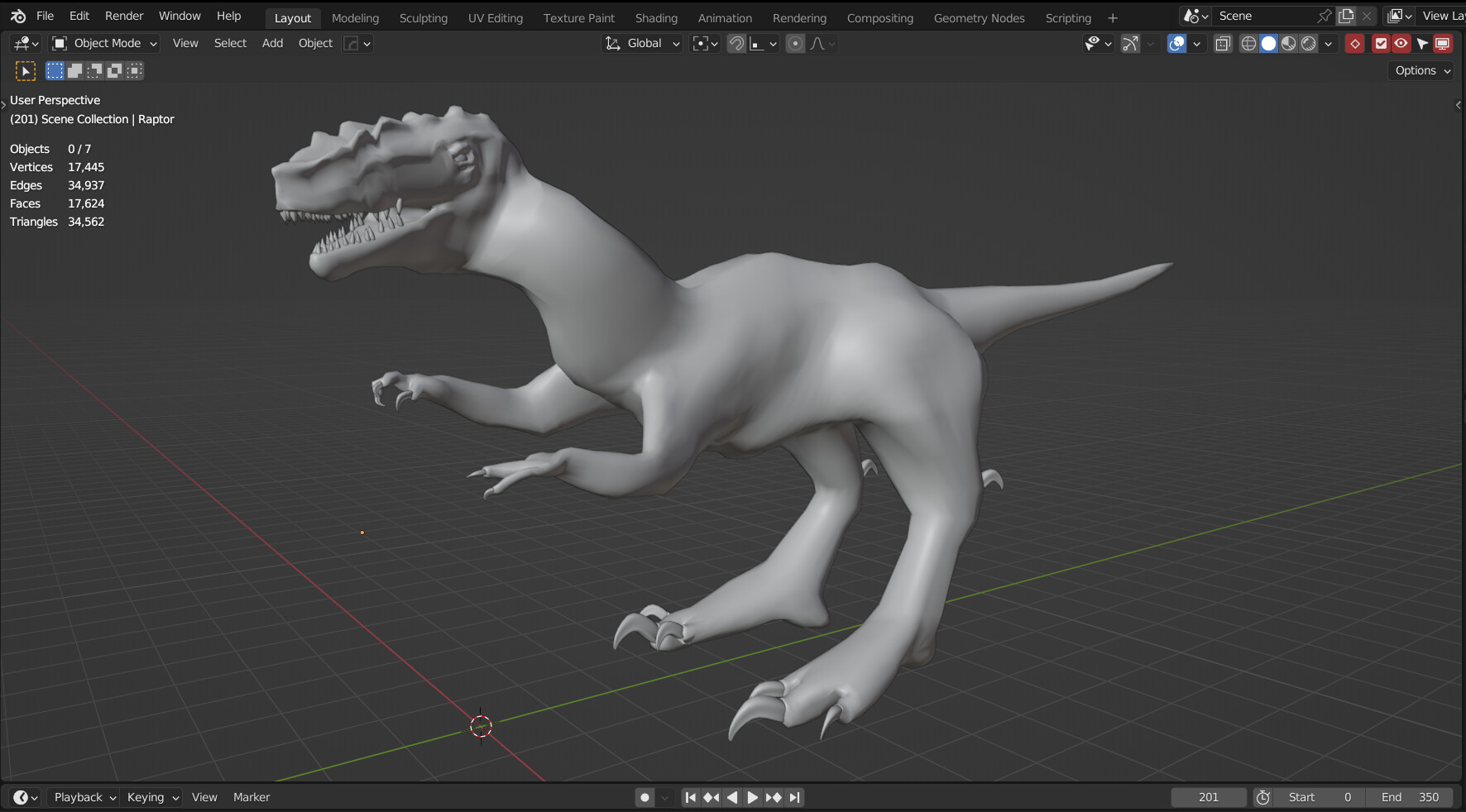Enable snapping with the magnet icon
The width and height of the screenshot is (1466, 812).
coord(735,43)
